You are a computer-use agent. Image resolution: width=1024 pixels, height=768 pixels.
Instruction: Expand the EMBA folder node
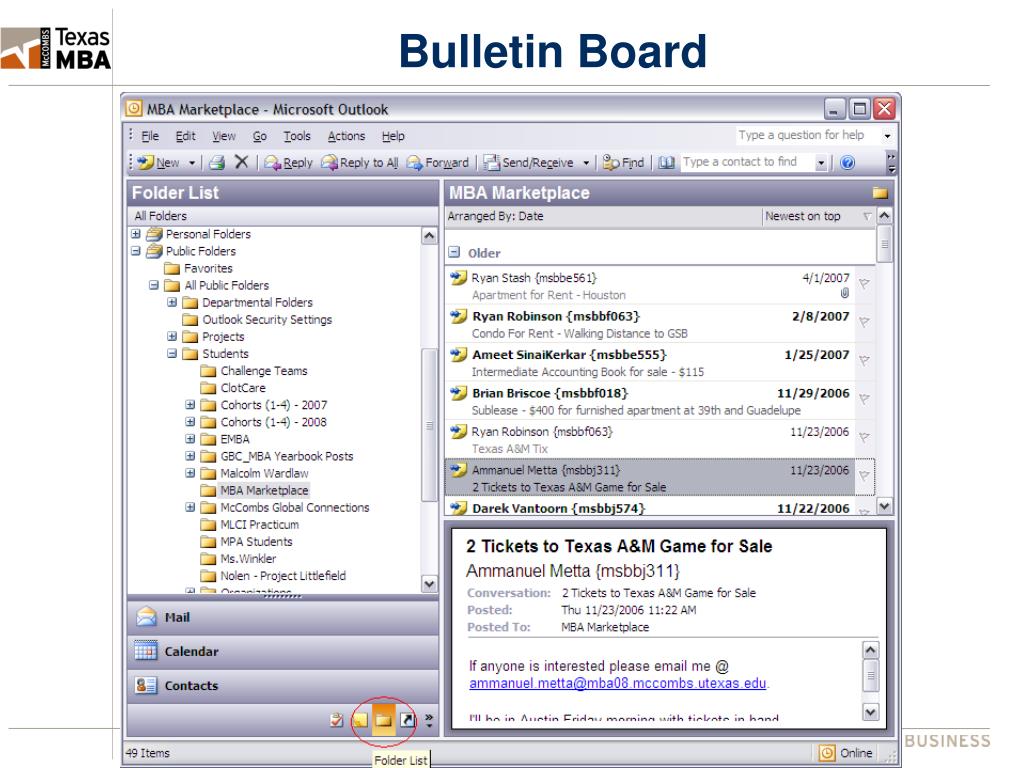[x=190, y=439]
